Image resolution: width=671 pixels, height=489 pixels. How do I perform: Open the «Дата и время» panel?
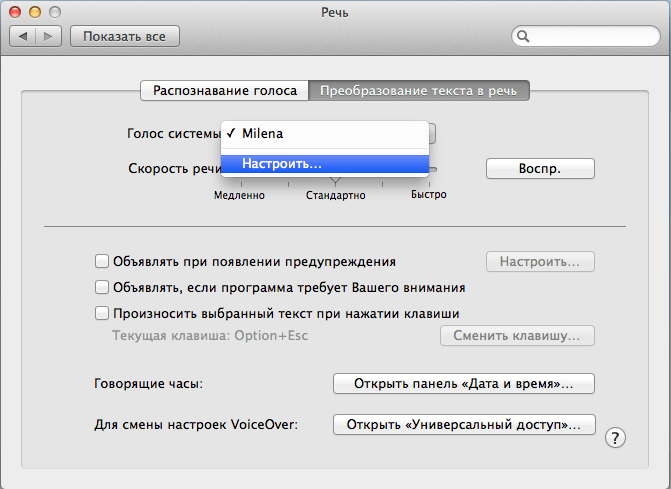463,384
